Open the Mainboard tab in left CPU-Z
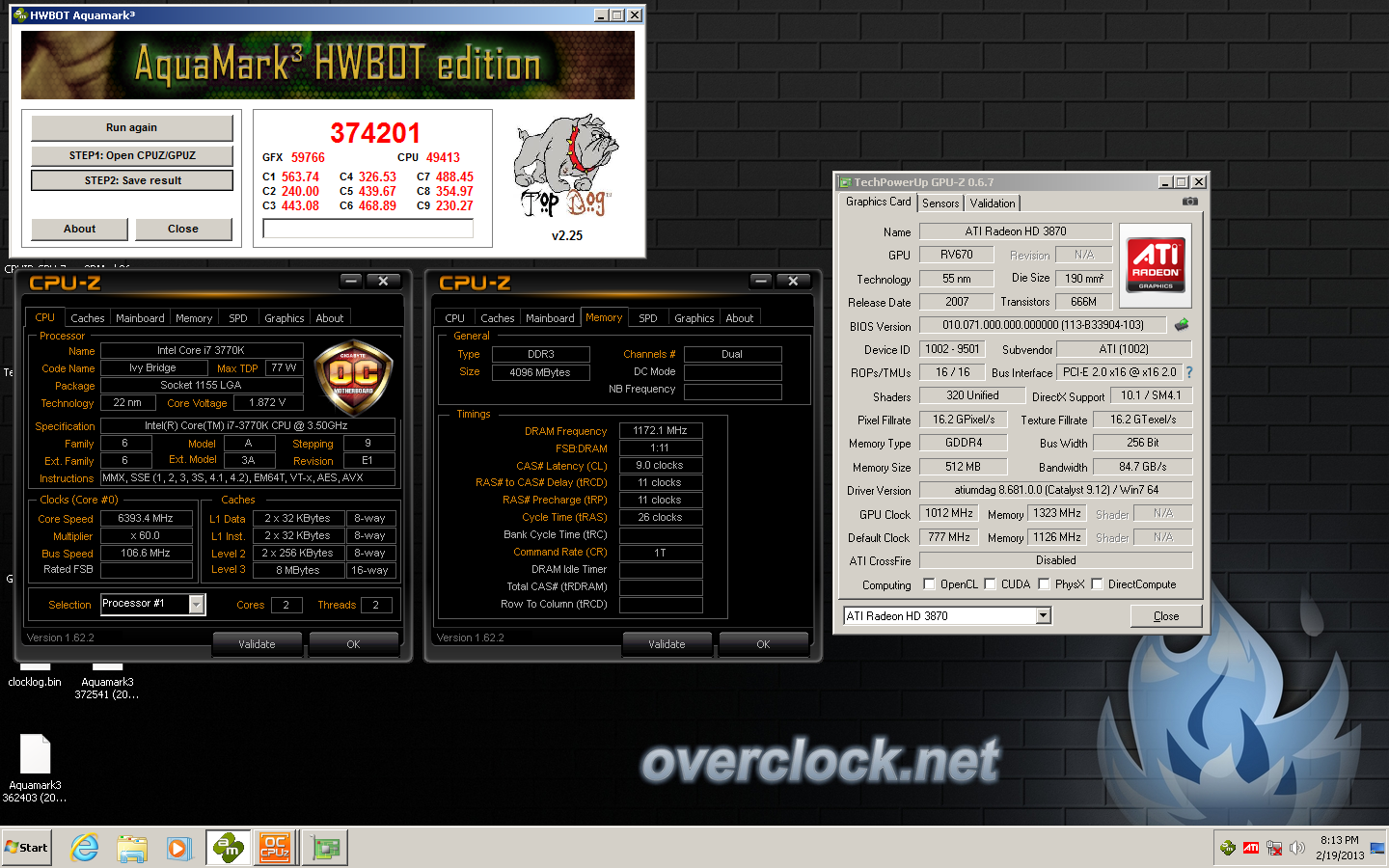Image resolution: width=1389 pixels, height=868 pixels. 140,318
